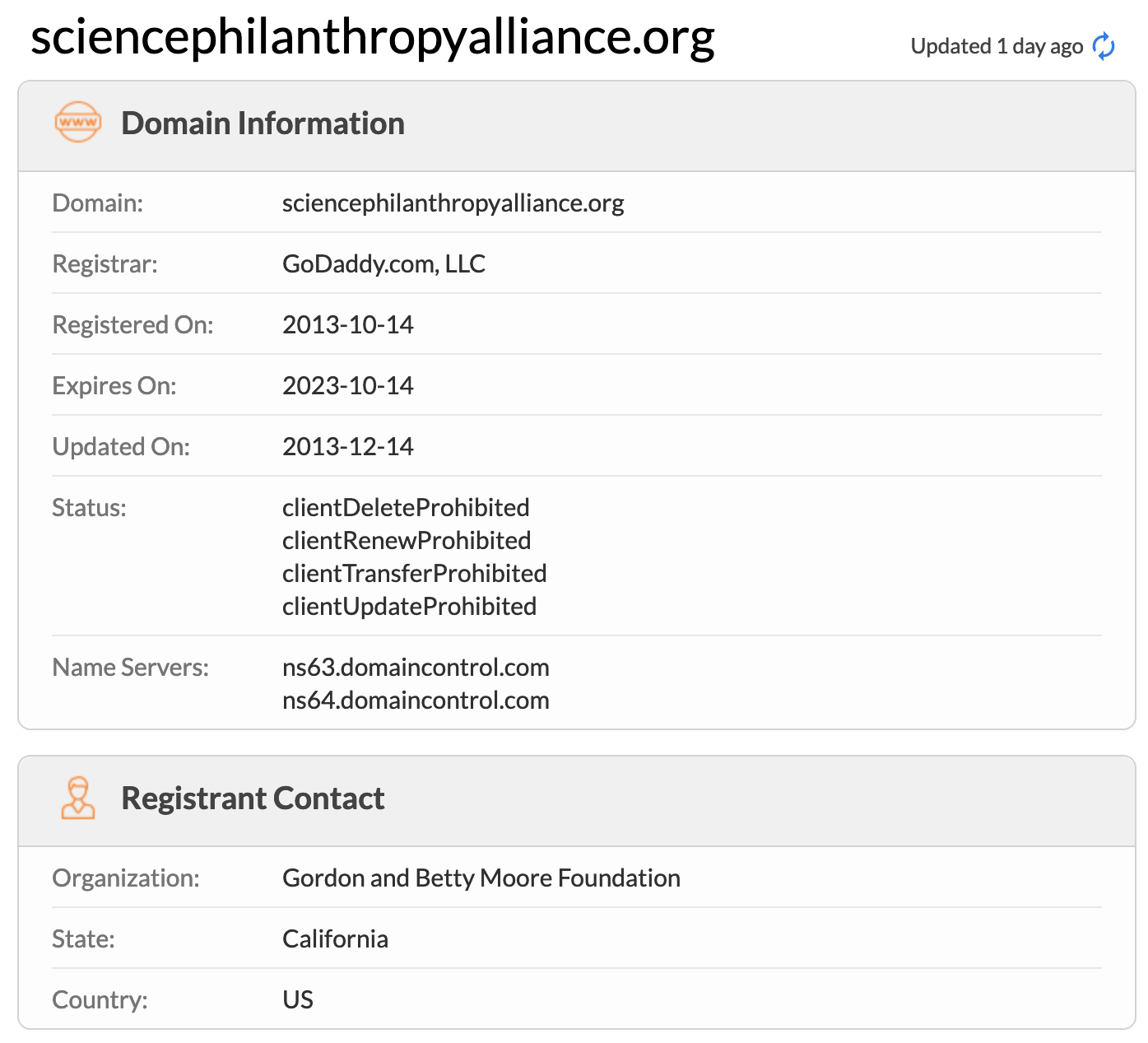Click the clientDeleteProhibited status

pos(406,507)
